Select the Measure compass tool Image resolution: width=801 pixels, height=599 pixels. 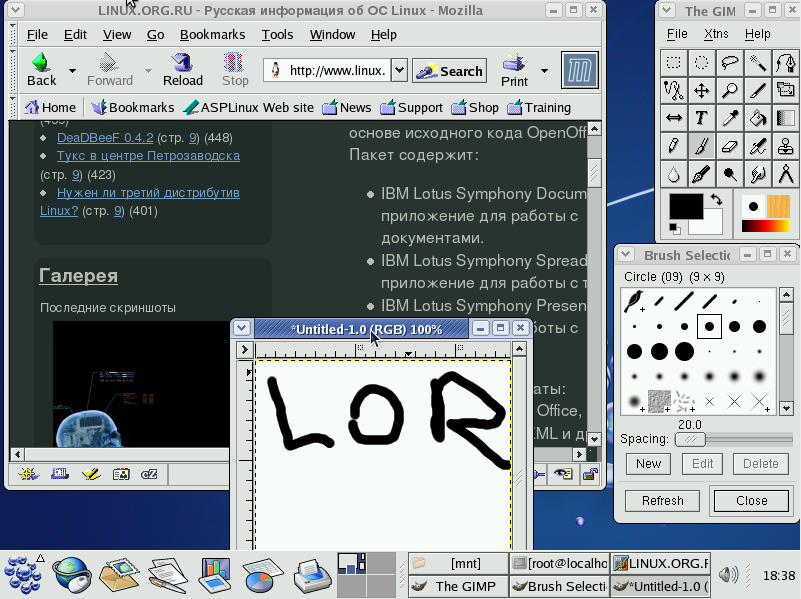point(786,174)
